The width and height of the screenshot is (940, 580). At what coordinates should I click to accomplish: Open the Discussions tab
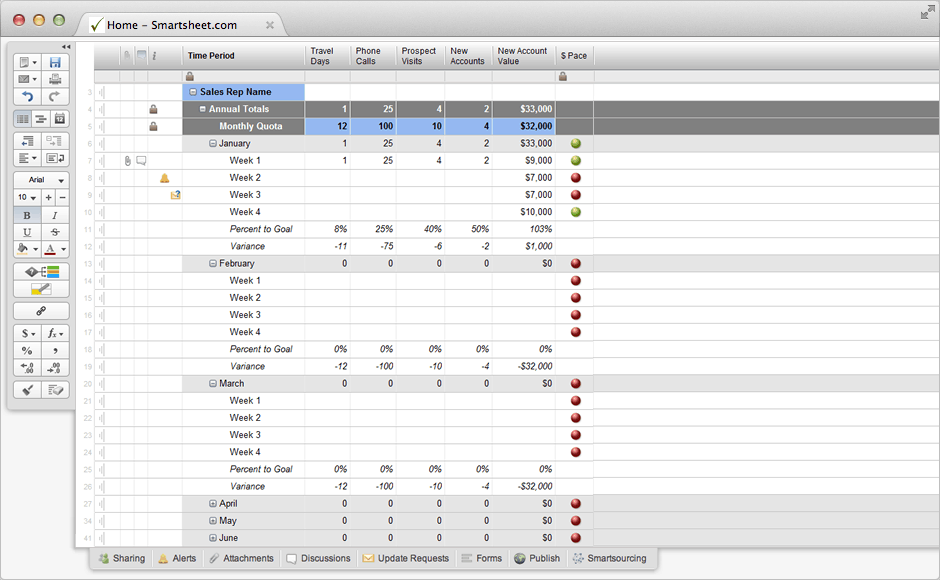click(x=318, y=558)
